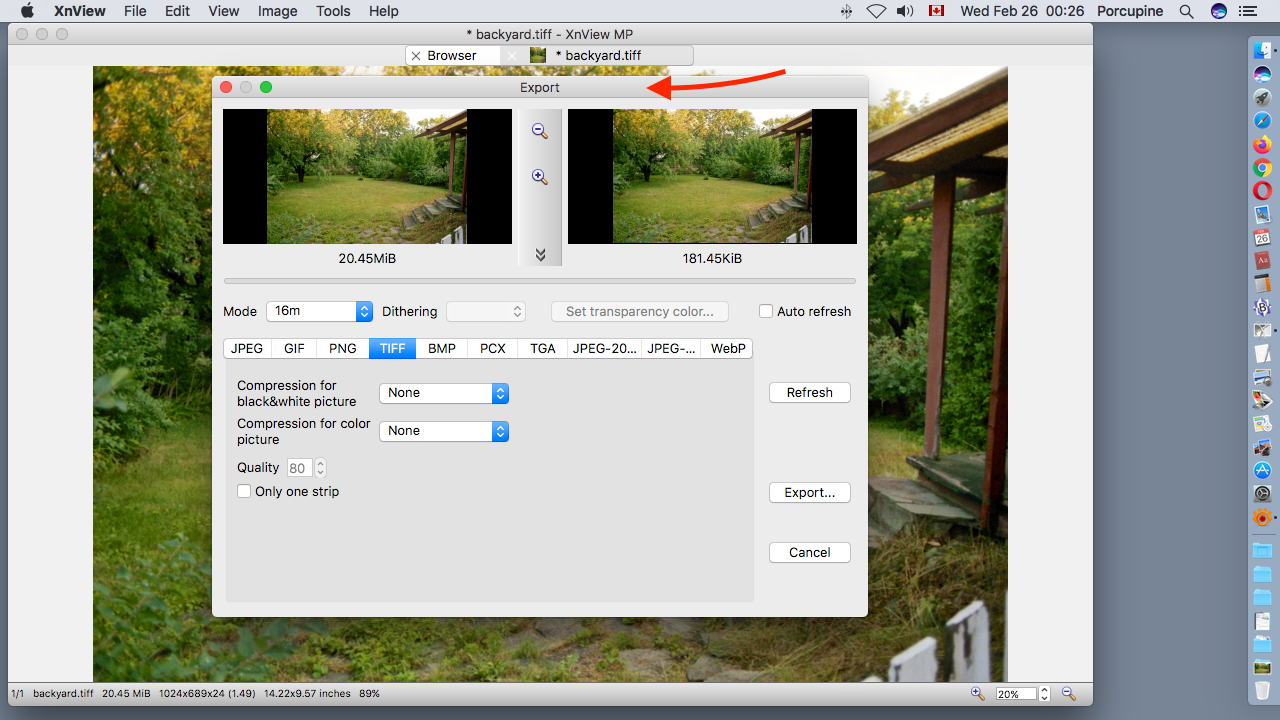Screen dimensions: 1280x720
Task: Click the Quality stepper arrows
Action: [321, 468]
